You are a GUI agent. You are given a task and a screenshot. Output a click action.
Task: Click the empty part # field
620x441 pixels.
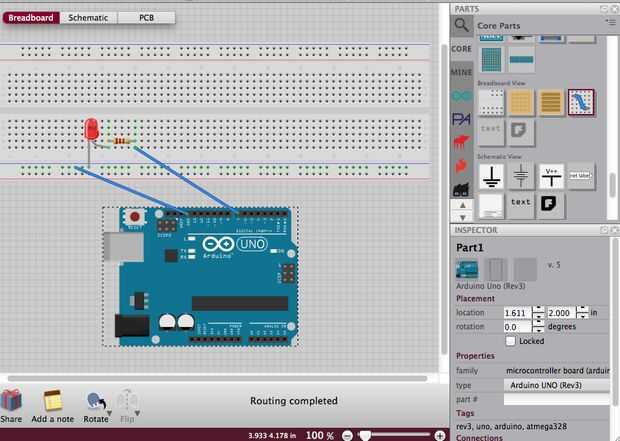[557, 399]
